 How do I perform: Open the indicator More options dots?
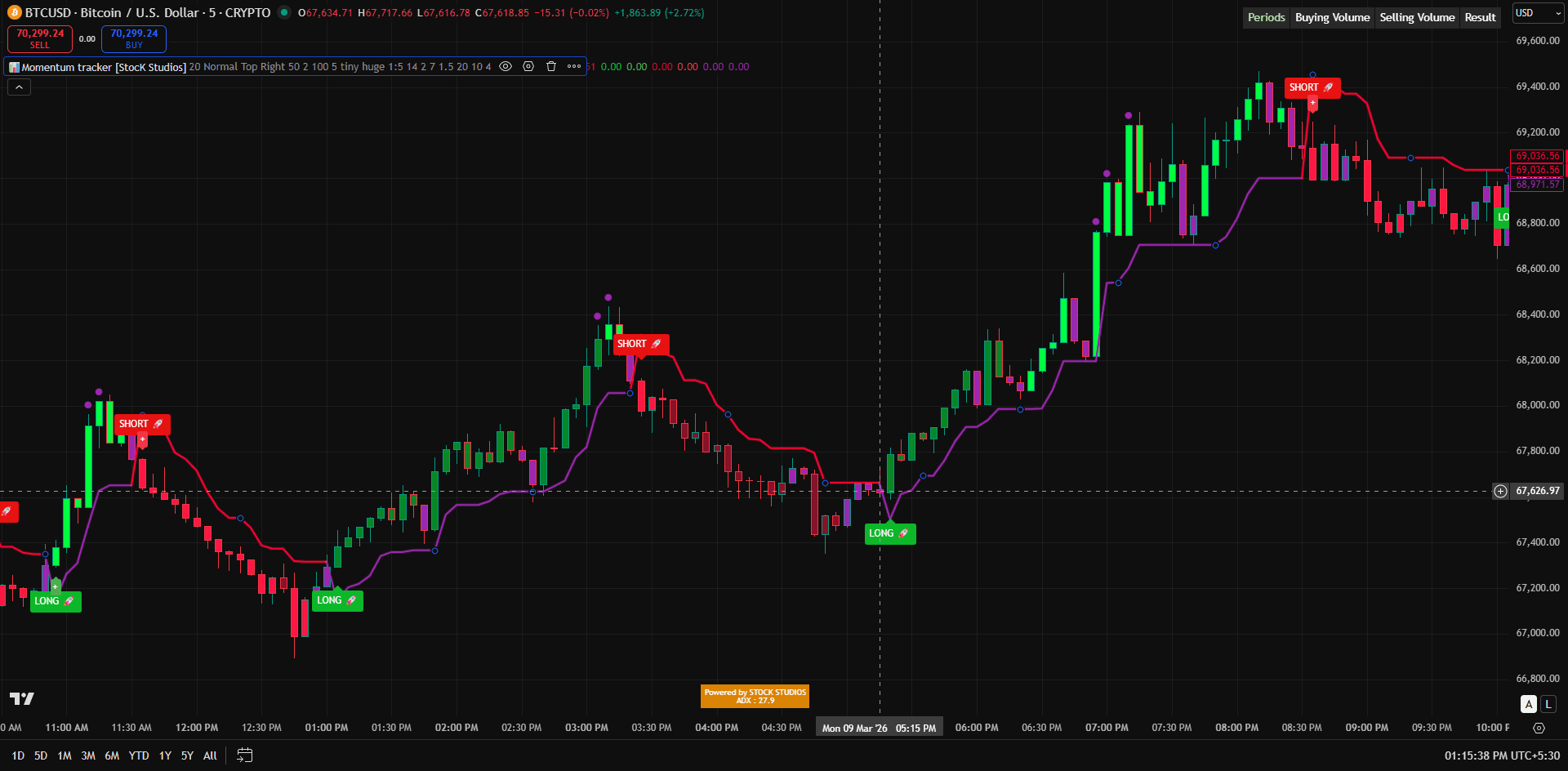point(574,67)
